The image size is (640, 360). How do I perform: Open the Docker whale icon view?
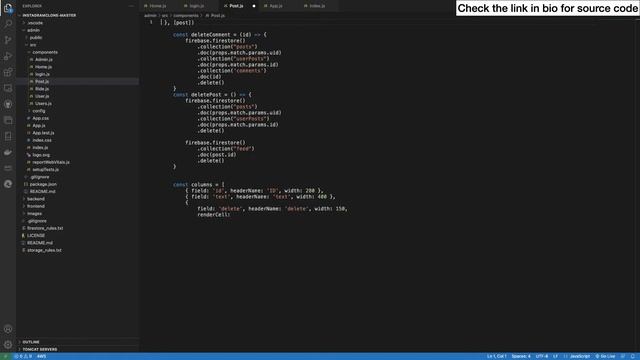(x=8, y=152)
